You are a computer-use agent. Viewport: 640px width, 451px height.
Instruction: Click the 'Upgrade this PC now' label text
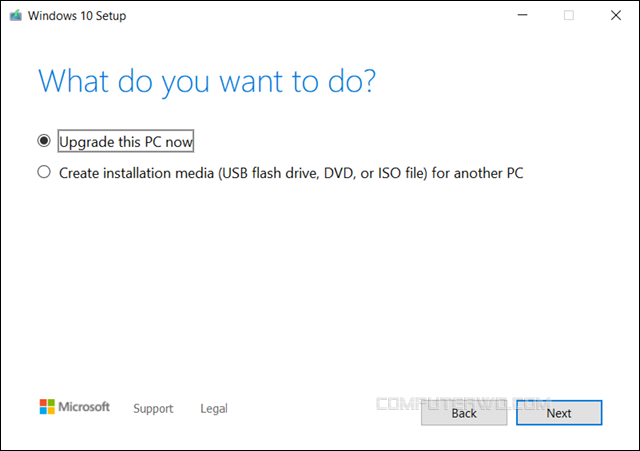(126, 142)
